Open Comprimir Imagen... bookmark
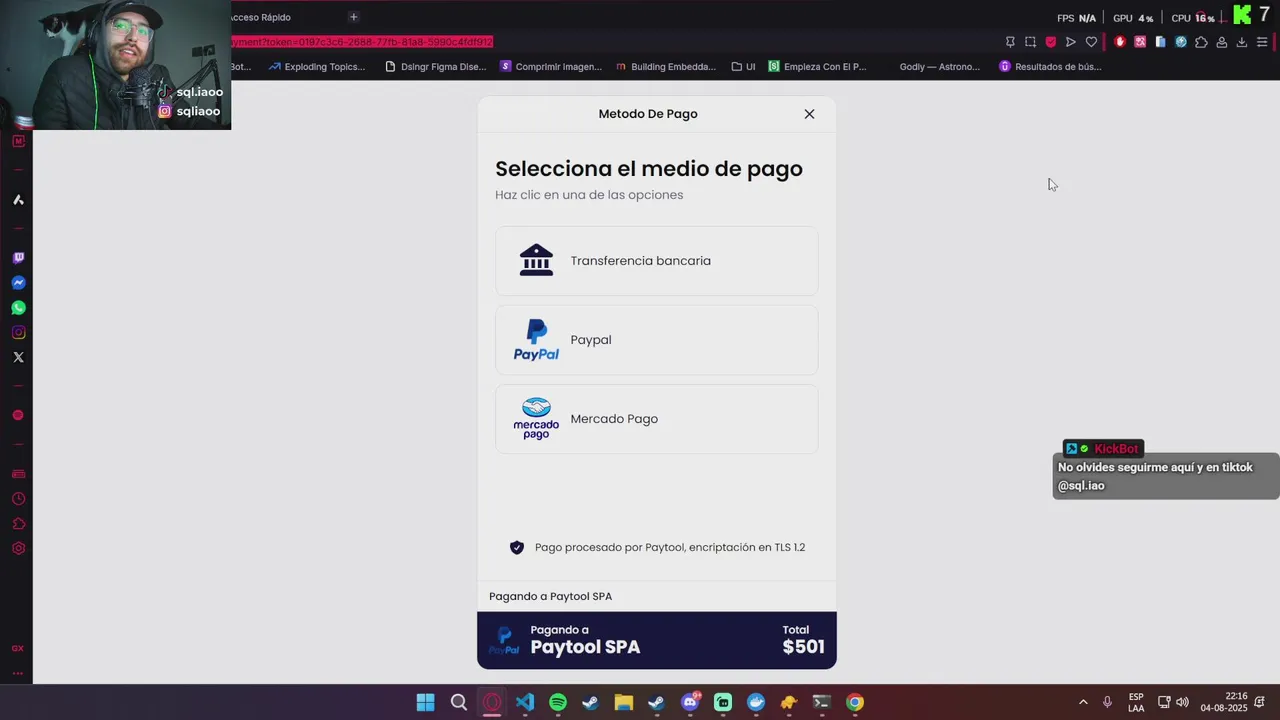1280x720 pixels. click(551, 67)
